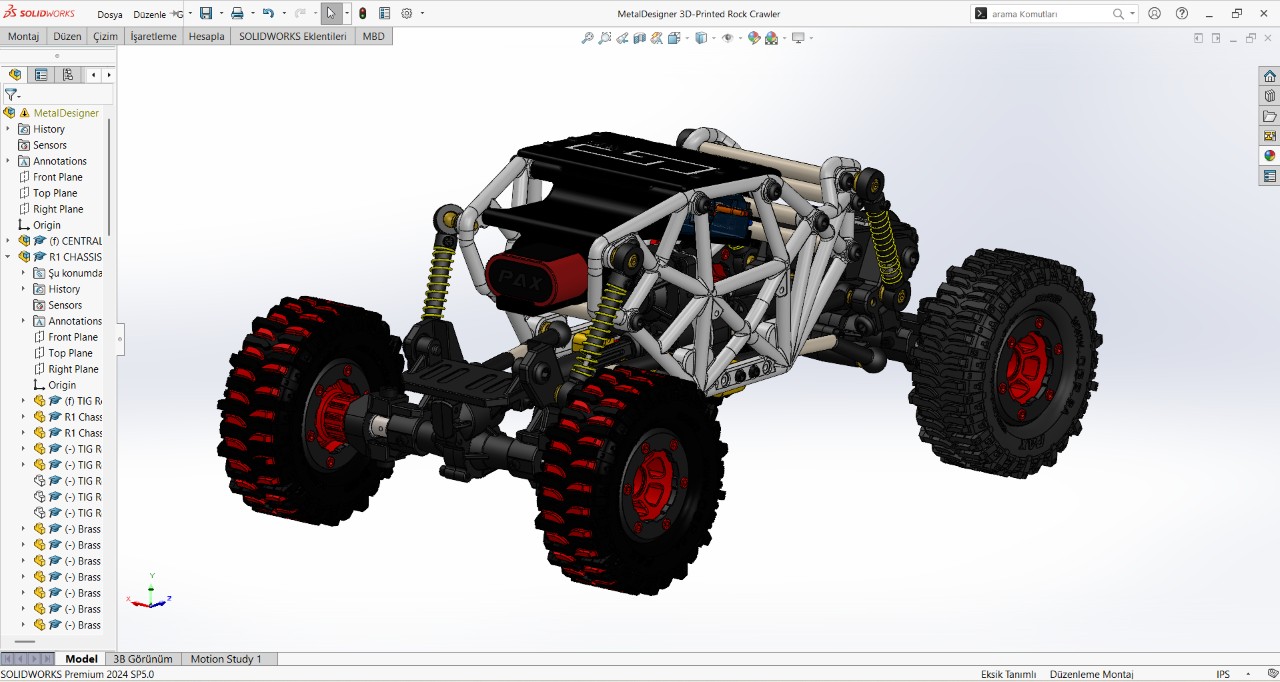The height and width of the screenshot is (682, 1280).
Task: Activate the Select cursor tool
Action: point(331,14)
